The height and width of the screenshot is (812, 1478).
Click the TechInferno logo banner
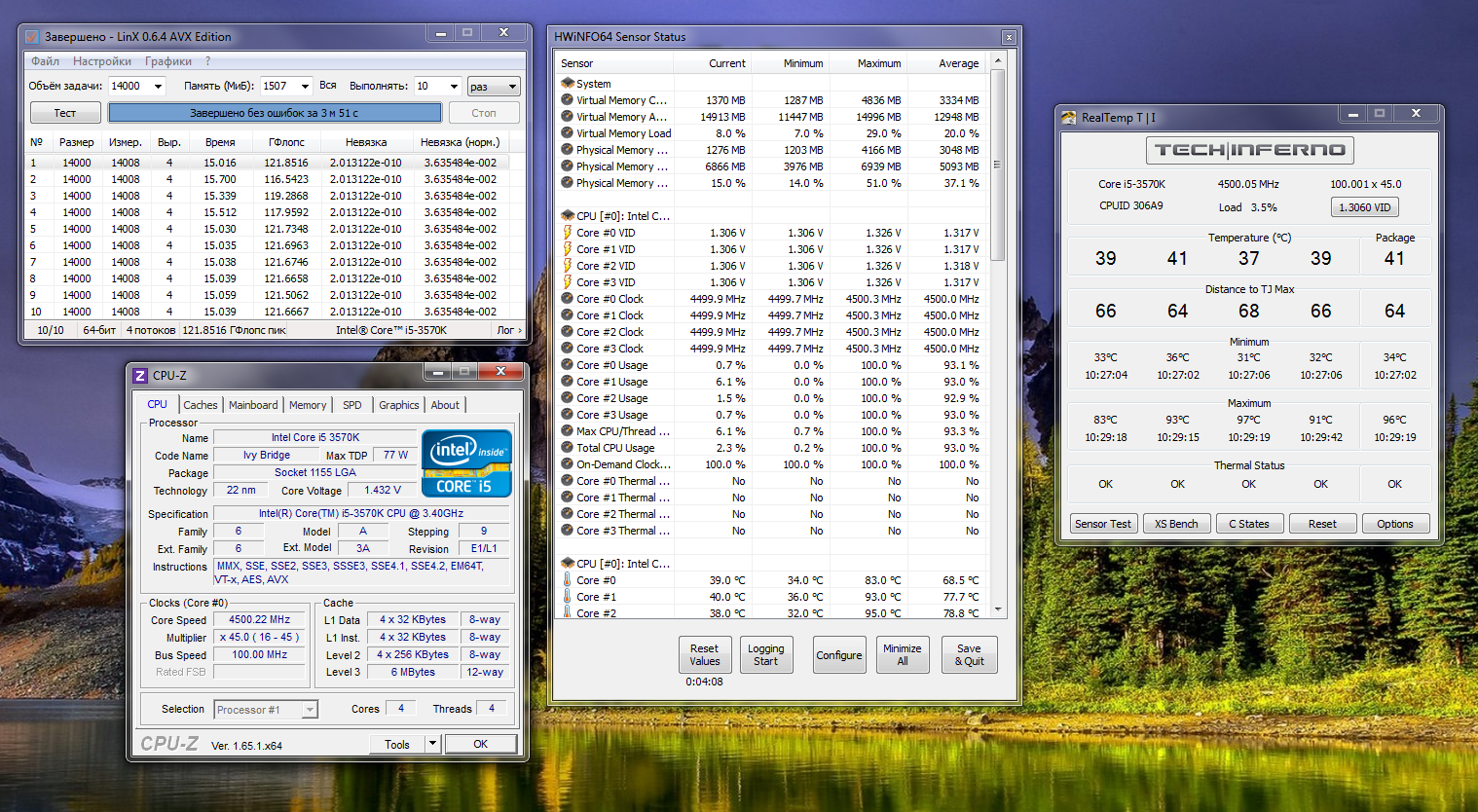point(1249,150)
